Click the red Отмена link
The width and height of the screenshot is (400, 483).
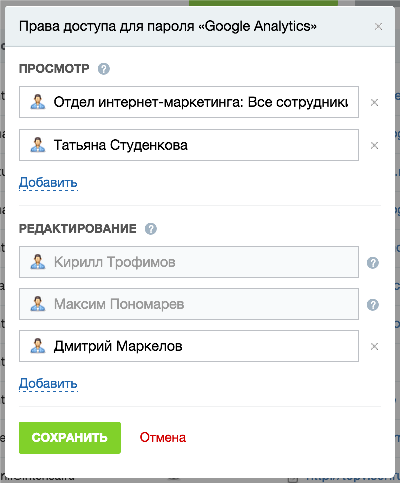(x=163, y=438)
